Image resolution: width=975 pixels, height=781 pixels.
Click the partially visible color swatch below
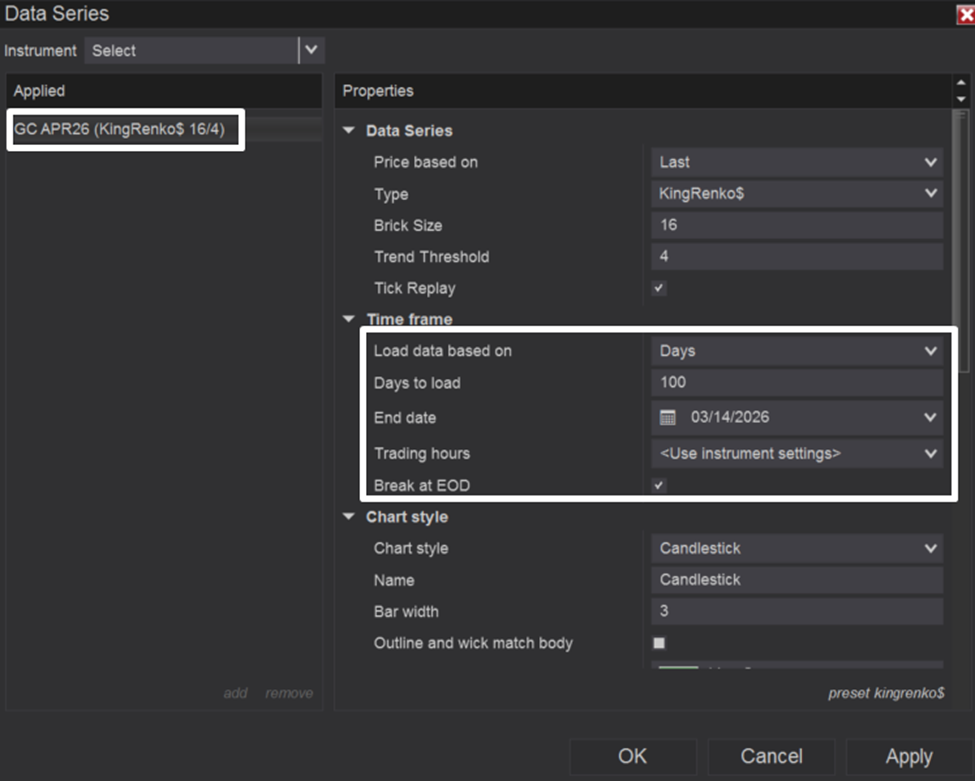pos(679,667)
